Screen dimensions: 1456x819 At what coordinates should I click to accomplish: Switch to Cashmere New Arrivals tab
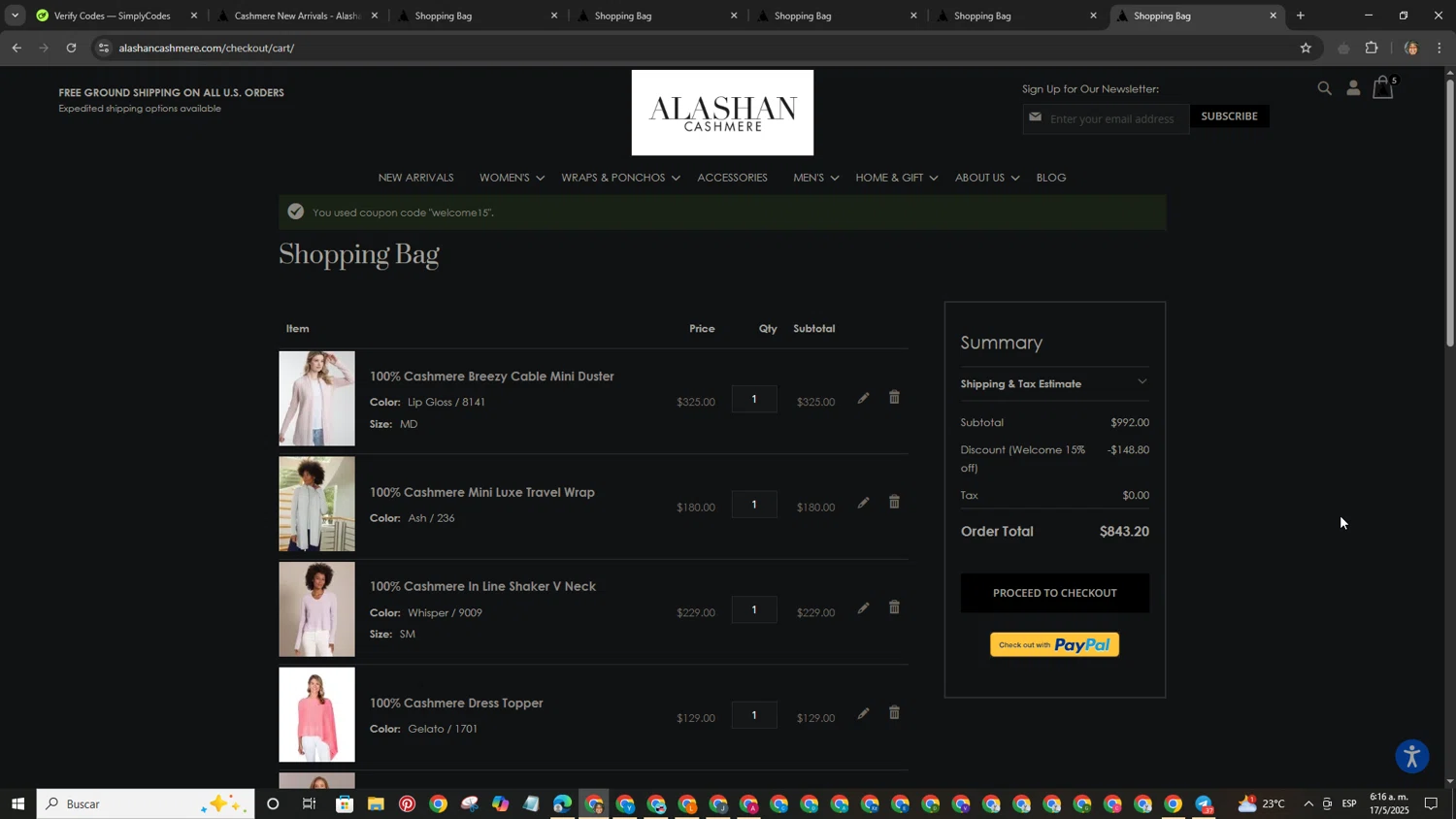click(296, 16)
